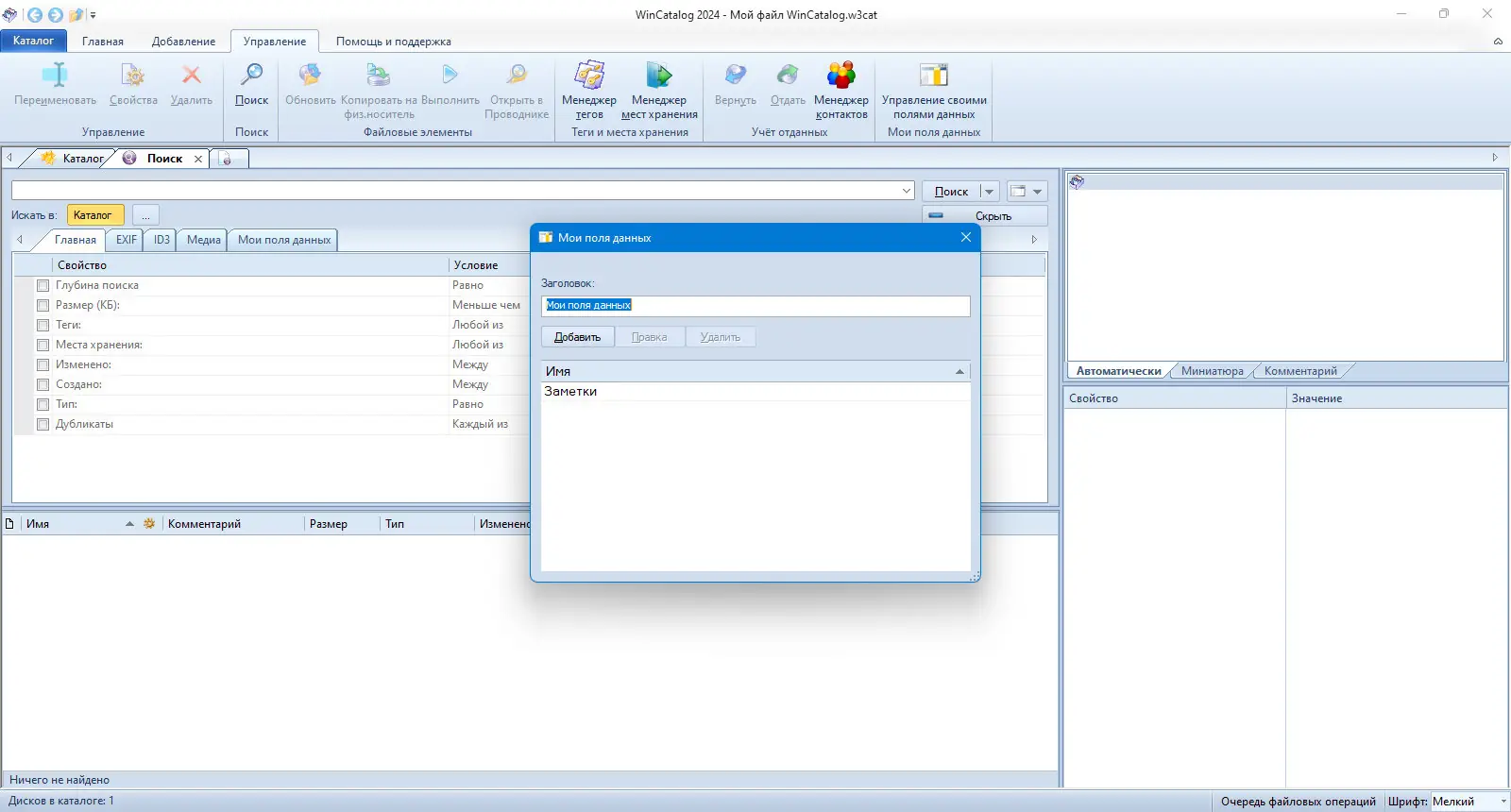Viewport: 1511px width, 812px height.
Task: Select the Мои поля данных search tab
Action: point(284,240)
